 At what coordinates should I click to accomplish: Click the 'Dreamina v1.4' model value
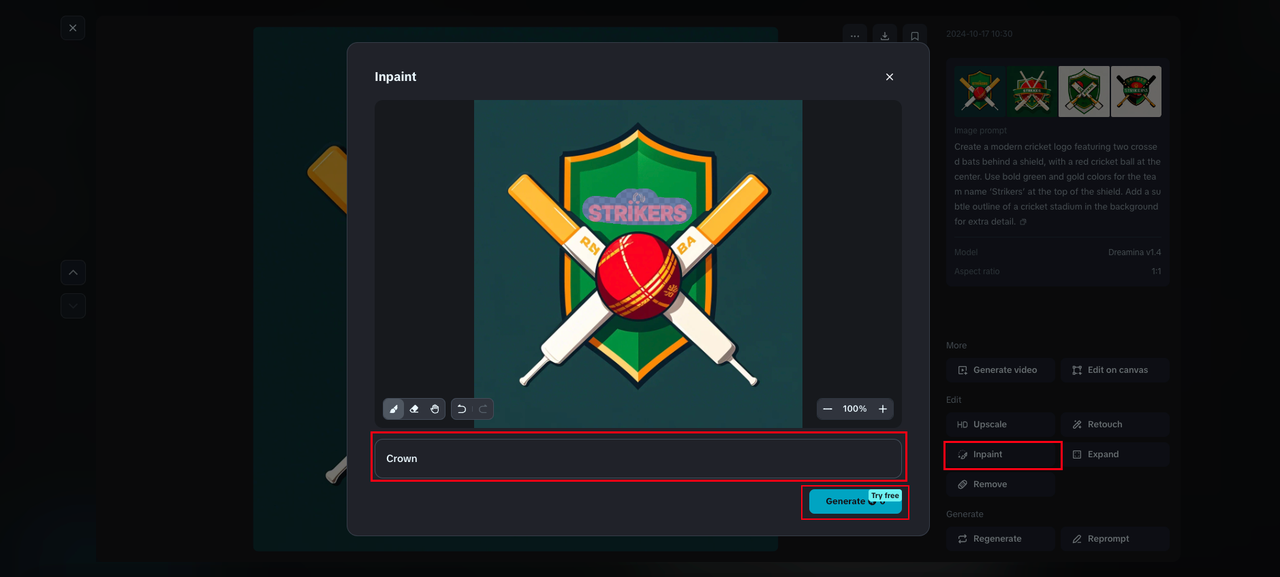click(1134, 253)
